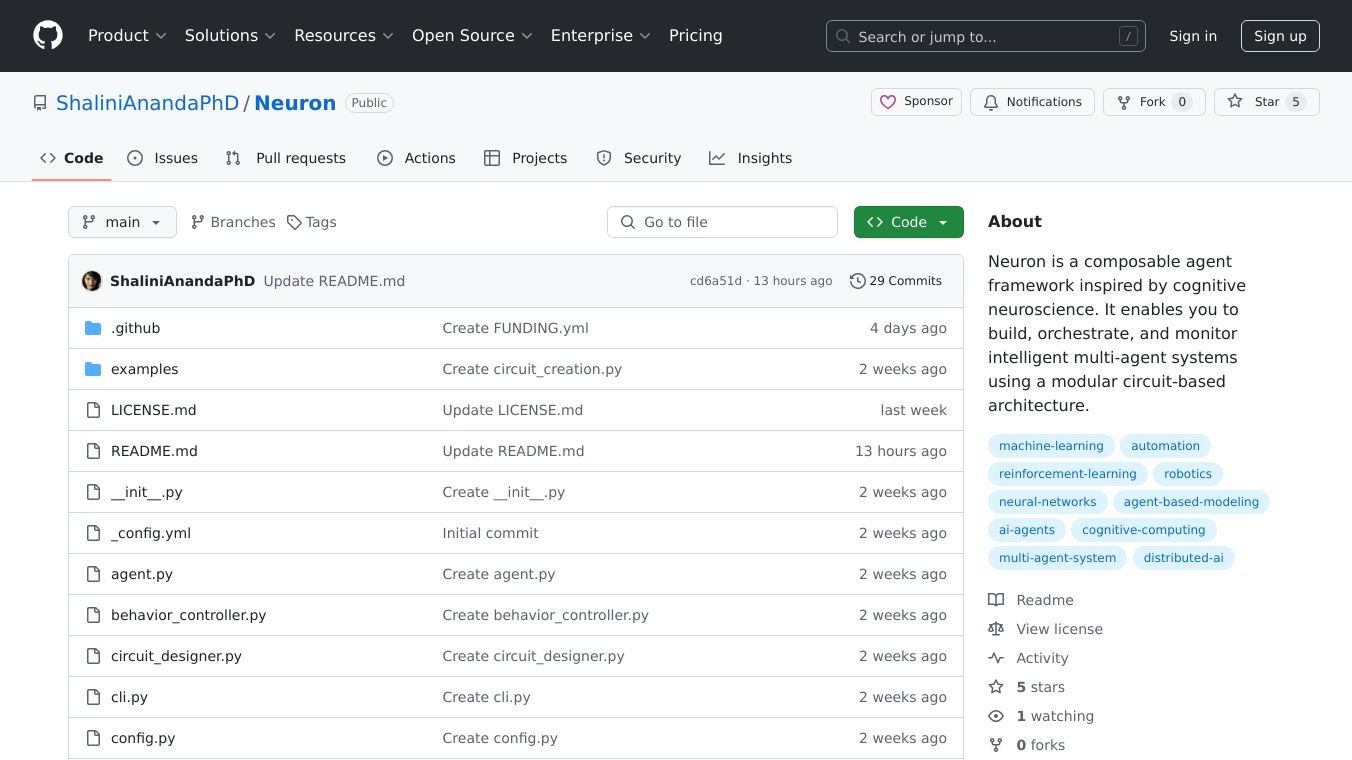The image size is (1352, 760).
Task: Select the machine-learning topic tag
Action: click(x=1051, y=446)
